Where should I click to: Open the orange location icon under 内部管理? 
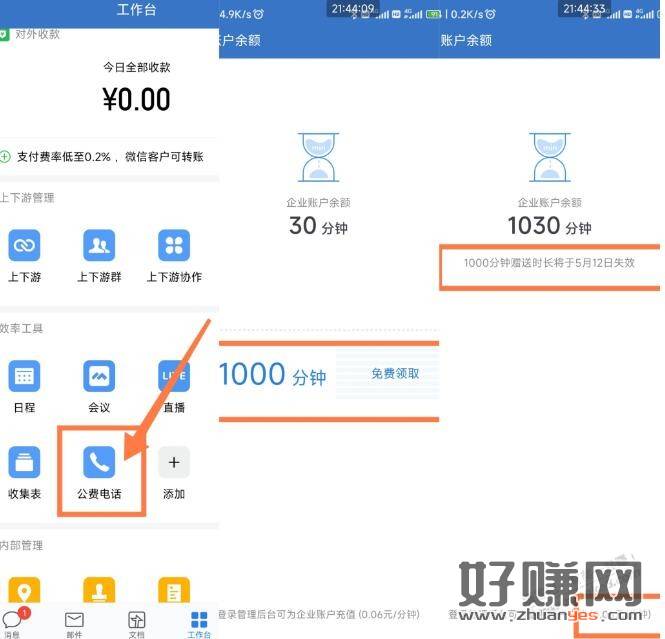(25, 590)
